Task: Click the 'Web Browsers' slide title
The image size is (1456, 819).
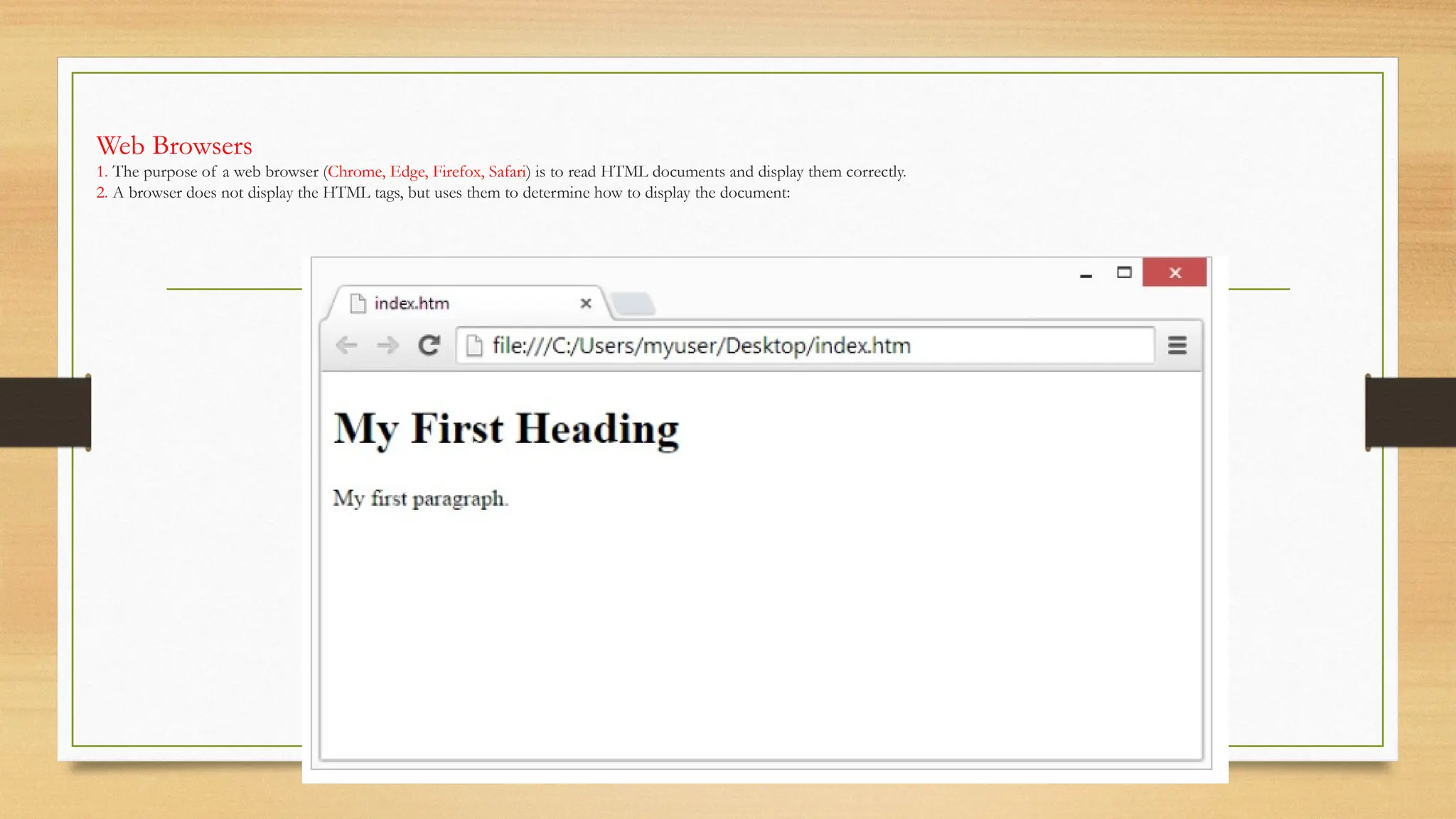Action: tap(174, 146)
